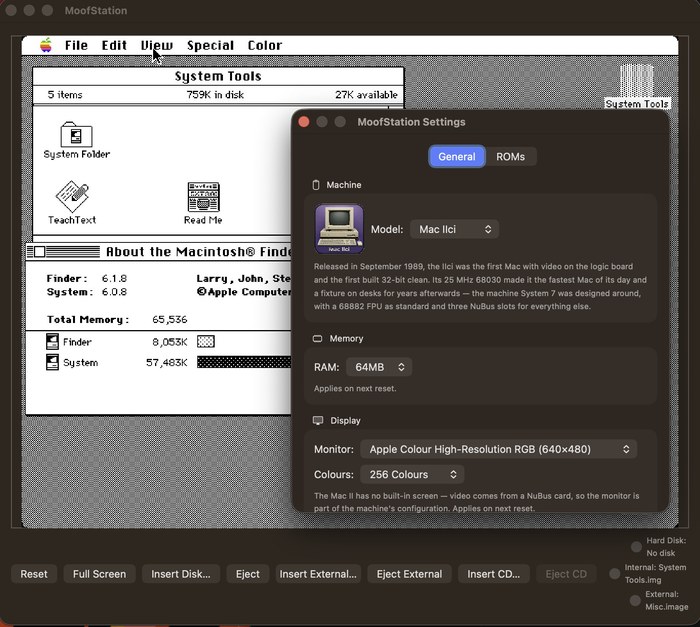
Task: Open the Monitor dropdown
Action: pyautogui.click(x=498, y=449)
